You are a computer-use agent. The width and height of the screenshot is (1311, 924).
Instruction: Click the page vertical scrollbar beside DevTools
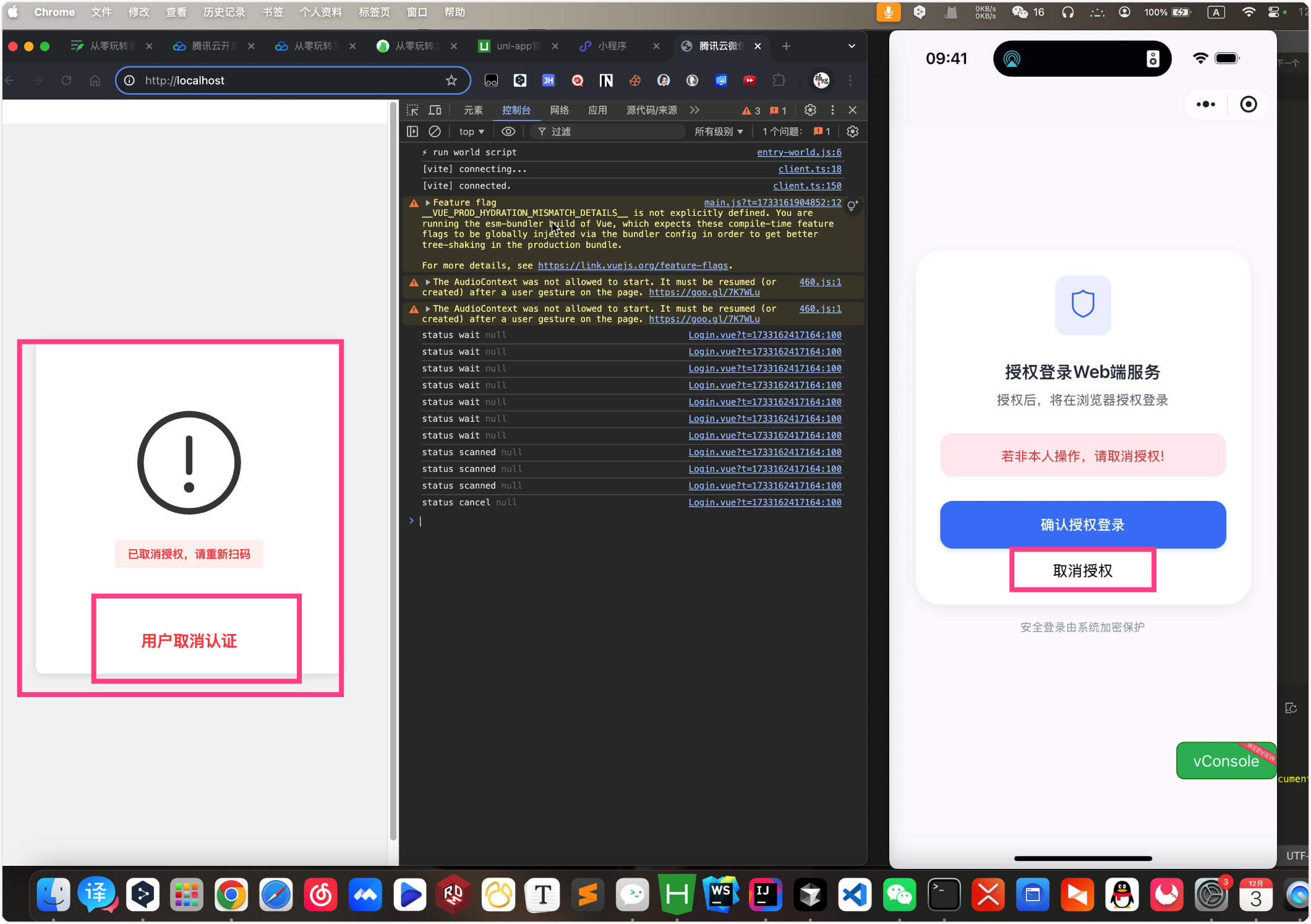pyautogui.click(x=393, y=470)
